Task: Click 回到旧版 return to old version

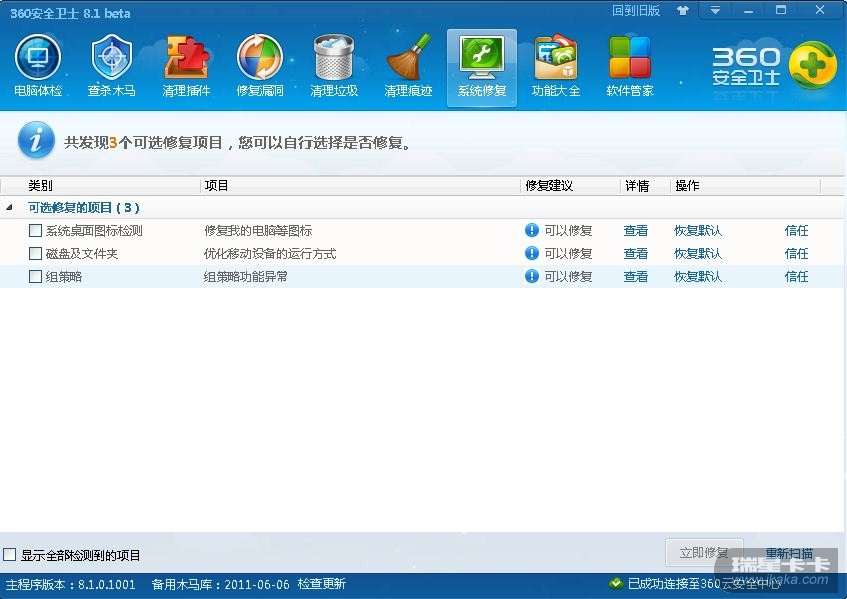Action: pos(636,10)
